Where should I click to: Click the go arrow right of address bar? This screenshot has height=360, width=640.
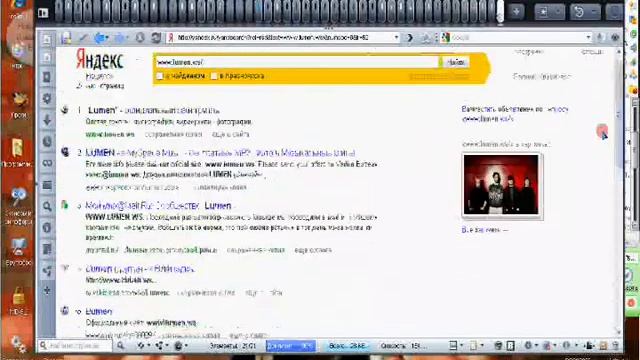[410, 38]
